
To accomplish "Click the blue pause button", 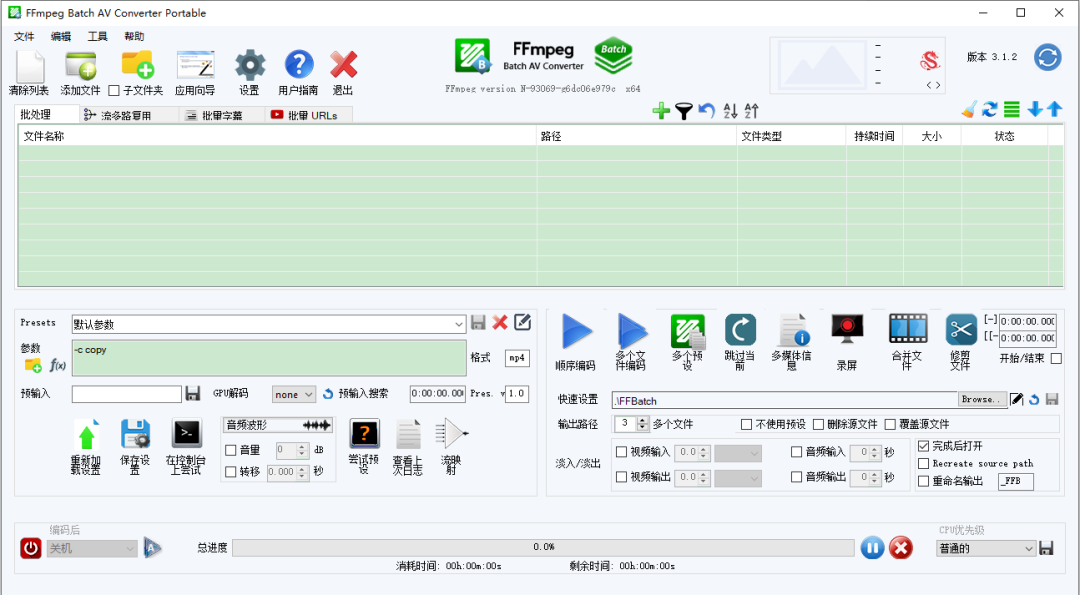I will click(x=872, y=548).
